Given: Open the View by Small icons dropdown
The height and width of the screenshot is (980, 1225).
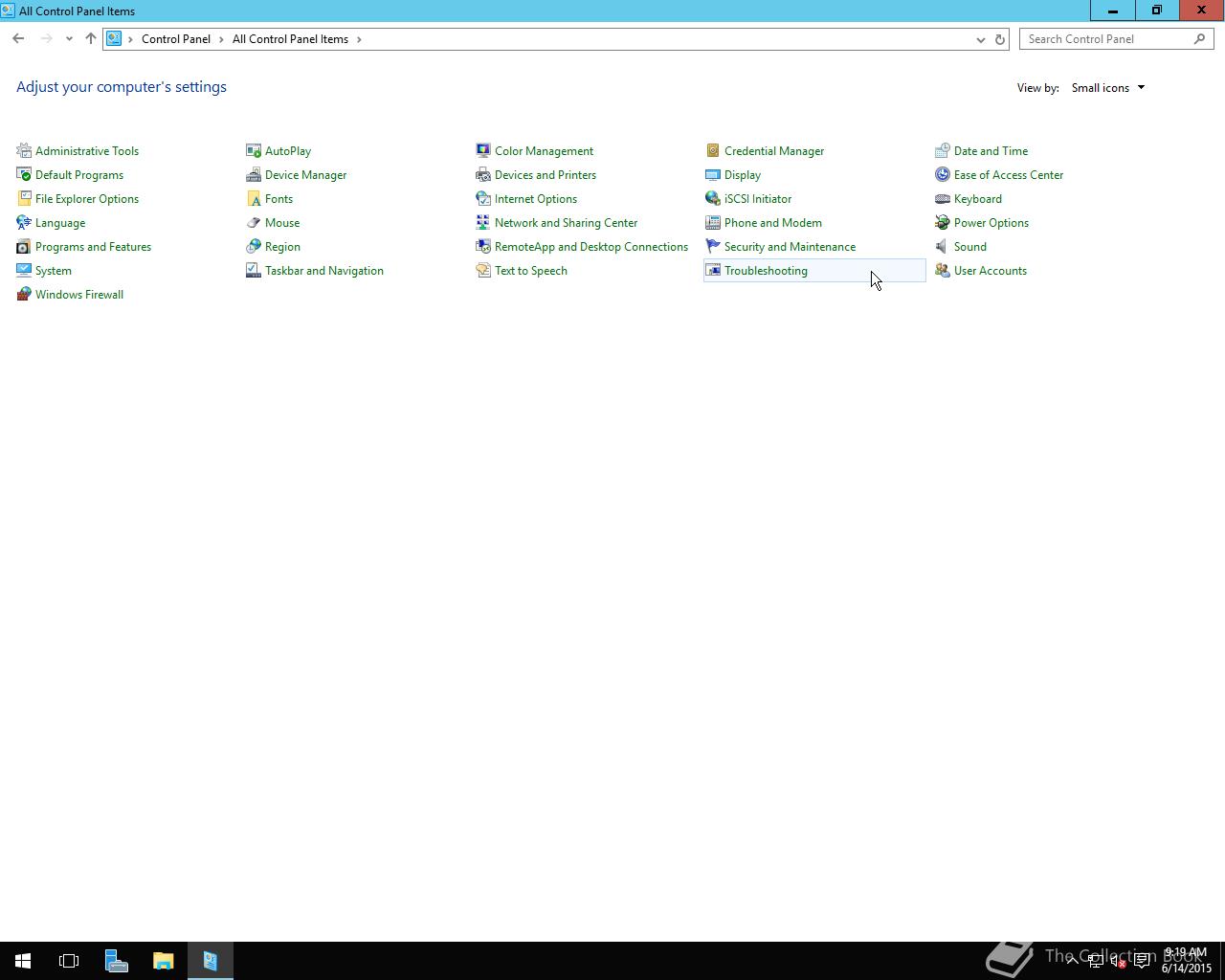Looking at the screenshot, I should pyautogui.click(x=1107, y=88).
